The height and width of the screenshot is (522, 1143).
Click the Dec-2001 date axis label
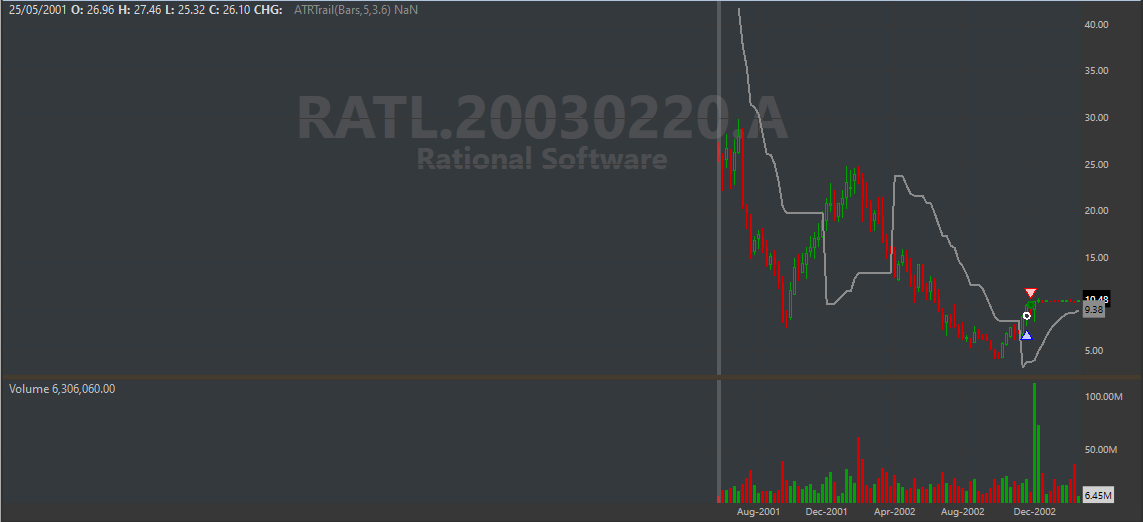(827, 513)
